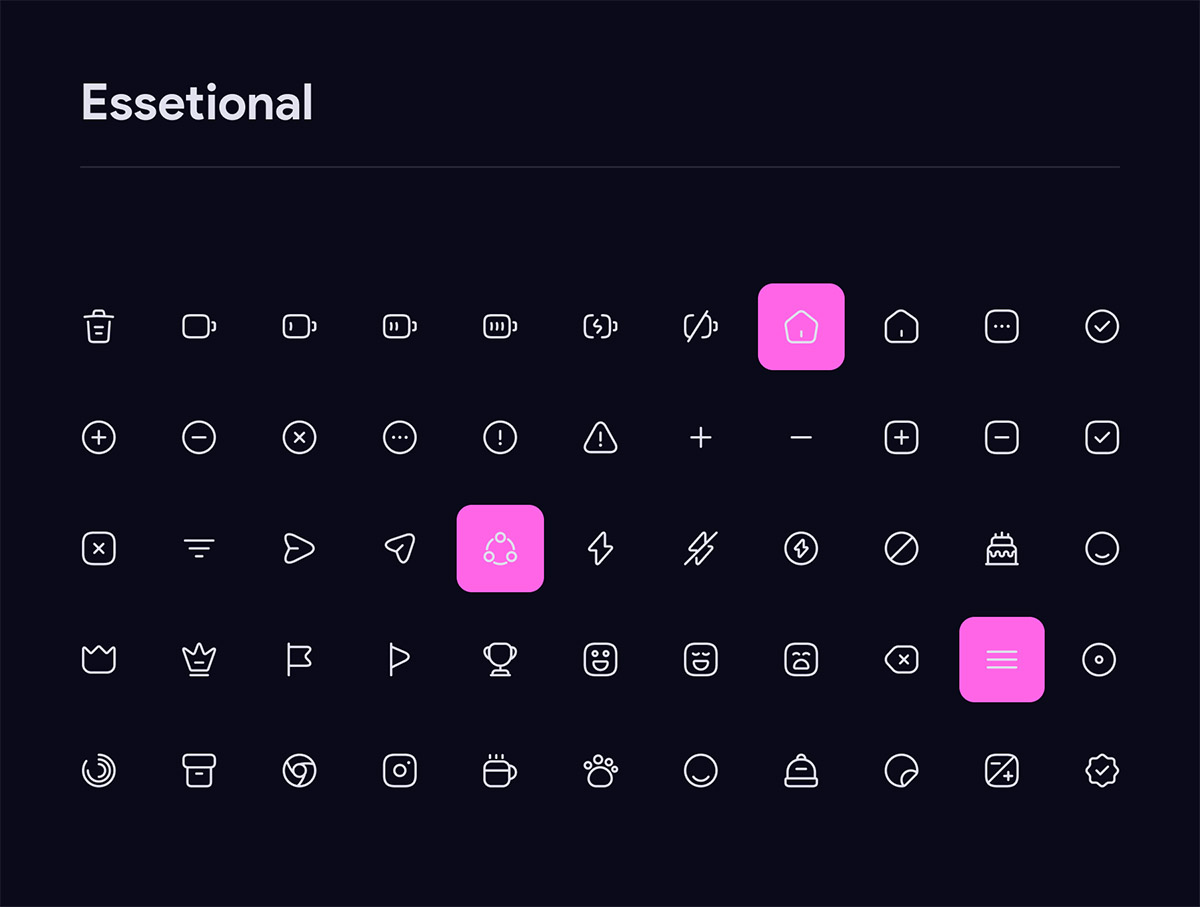Select the service bell icon

point(801,770)
